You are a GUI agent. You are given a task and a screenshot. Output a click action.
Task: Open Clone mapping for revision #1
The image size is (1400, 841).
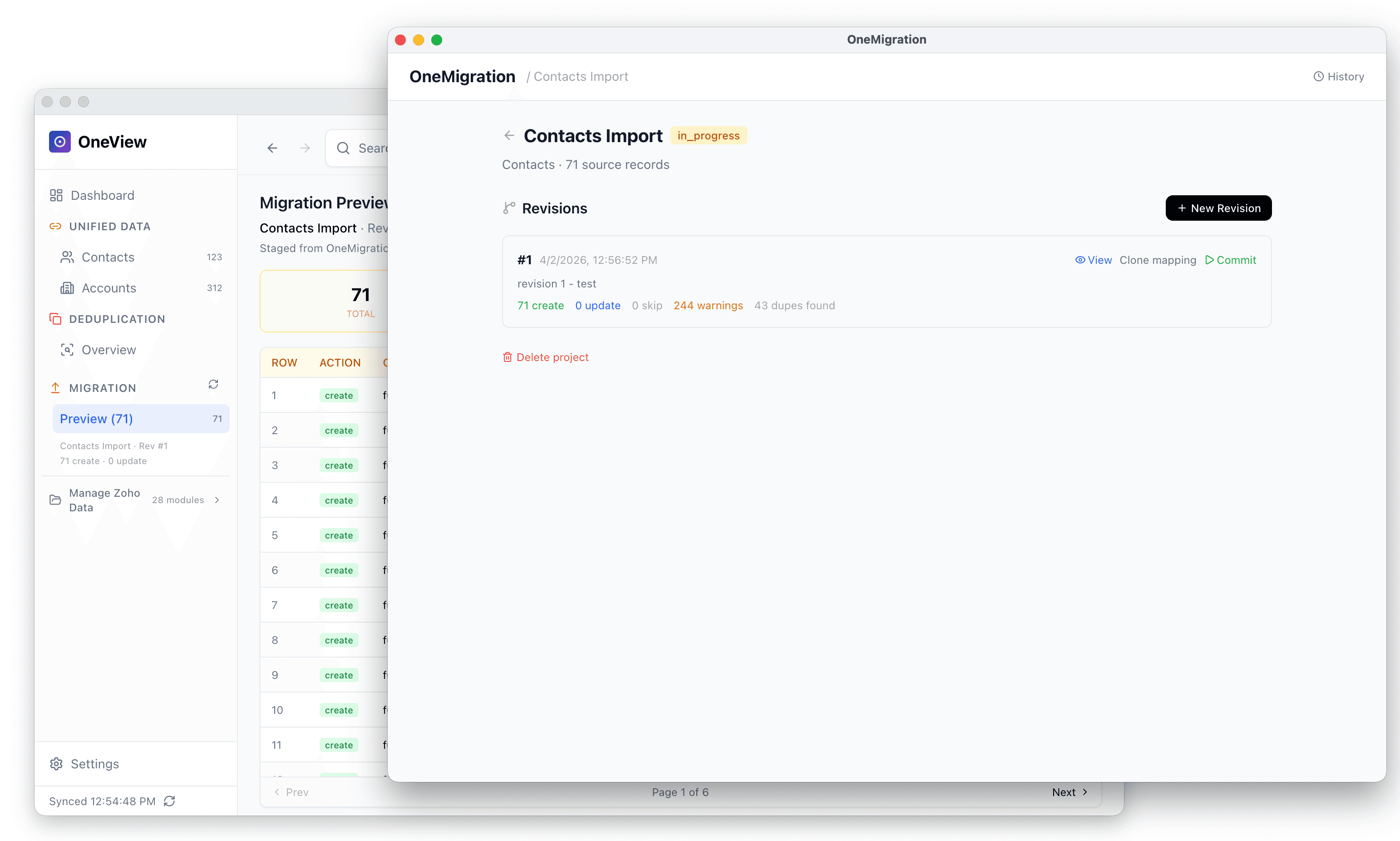1157,260
